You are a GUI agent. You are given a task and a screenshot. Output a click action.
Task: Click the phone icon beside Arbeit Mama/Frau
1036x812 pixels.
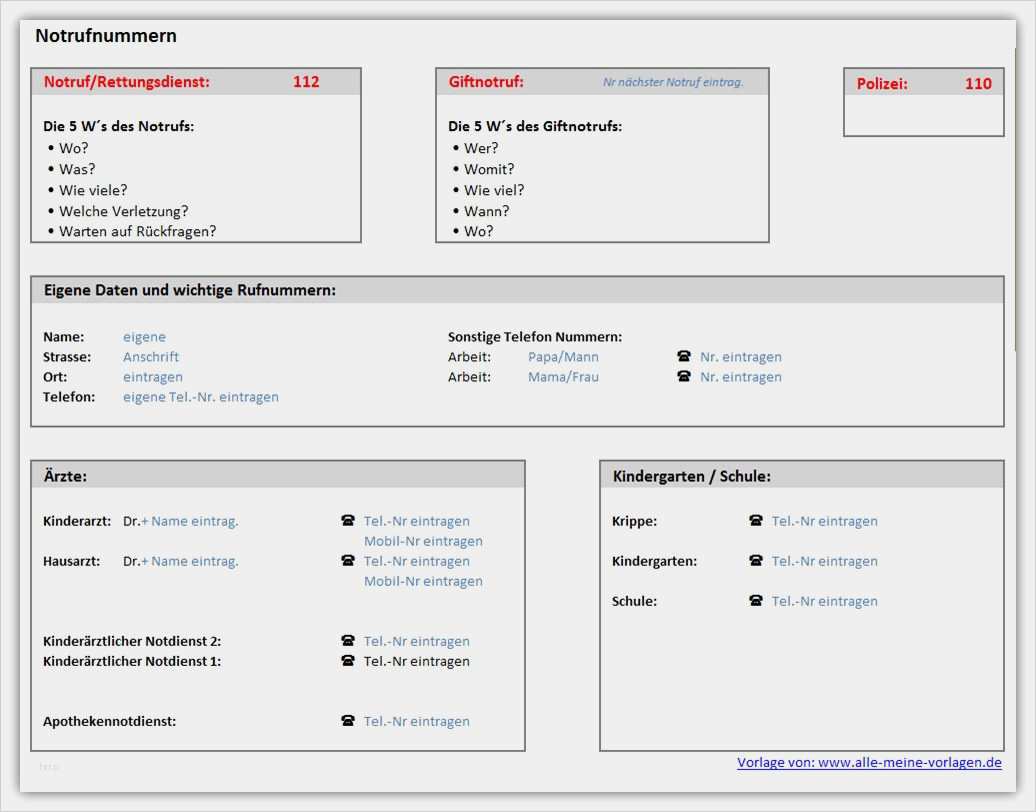[684, 377]
